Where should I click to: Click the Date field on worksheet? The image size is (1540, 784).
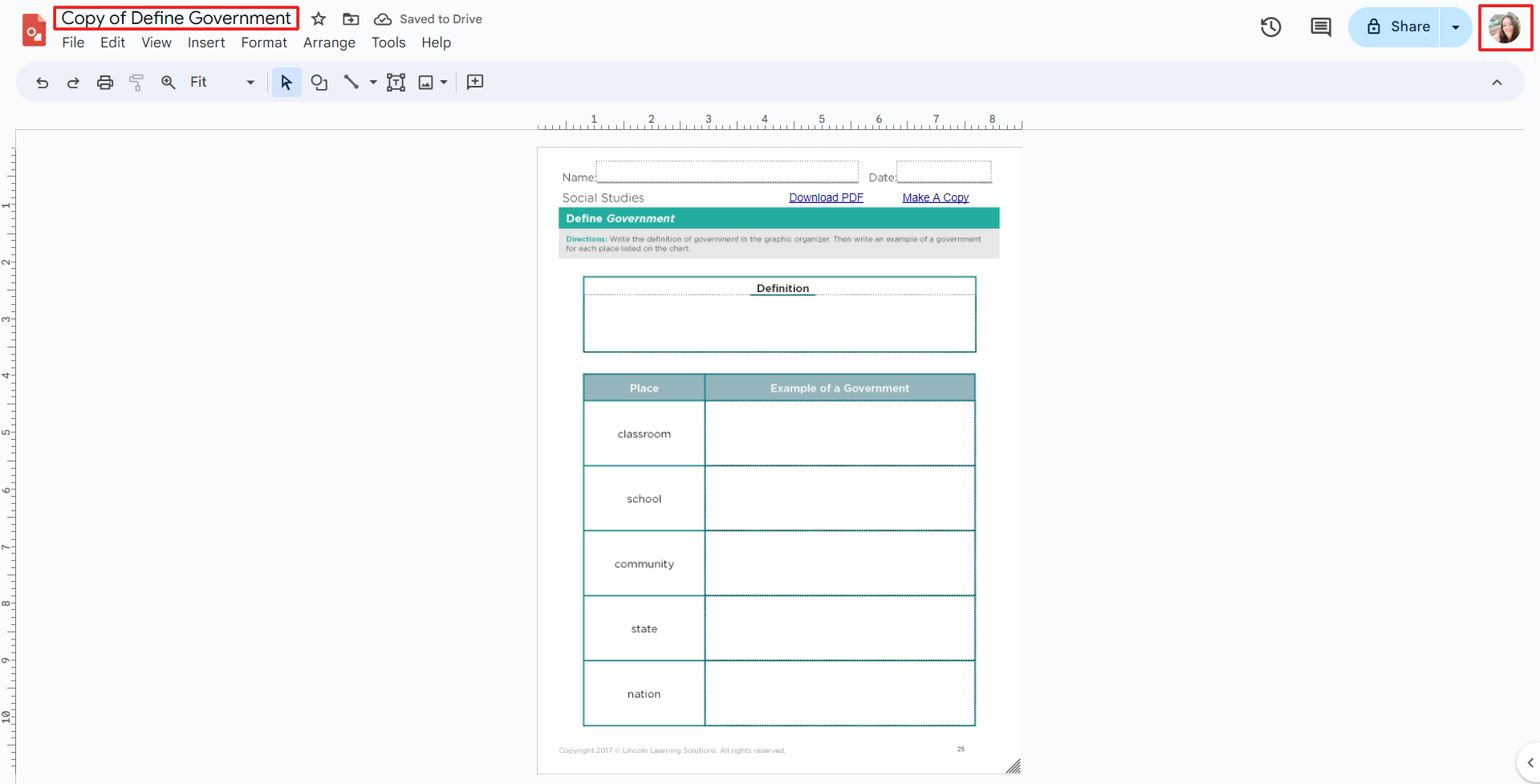(x=944, y=172)
